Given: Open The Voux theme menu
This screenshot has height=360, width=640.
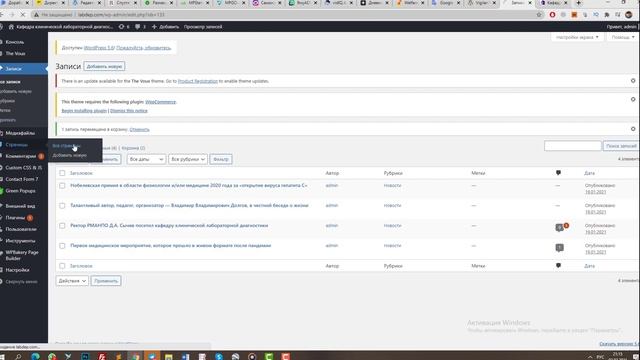Looking at the screenshot, I should pos(15,53).
